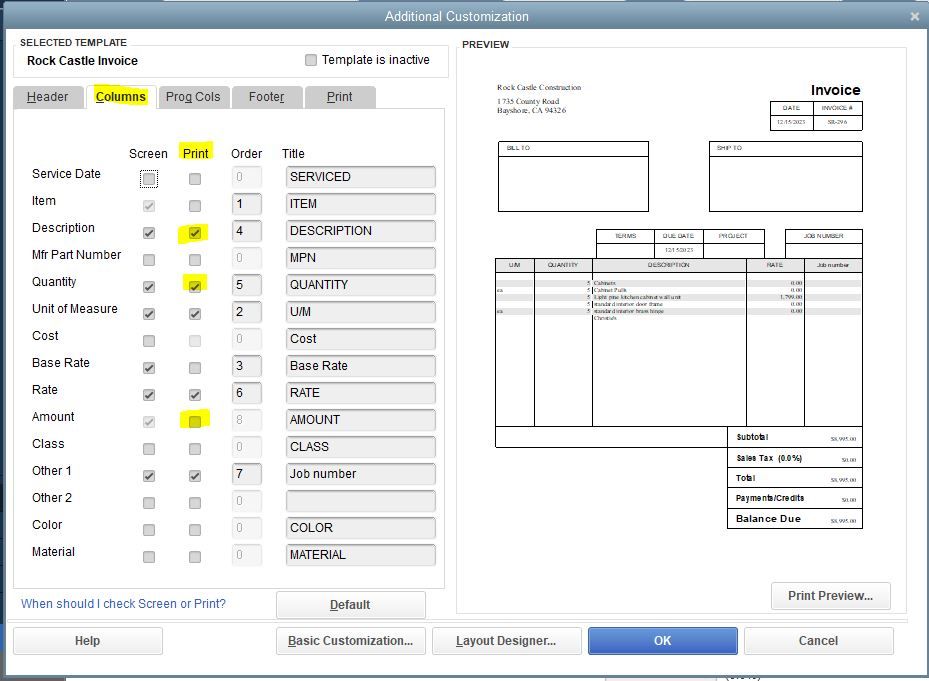Edit the Job number title field

[360, 474]
